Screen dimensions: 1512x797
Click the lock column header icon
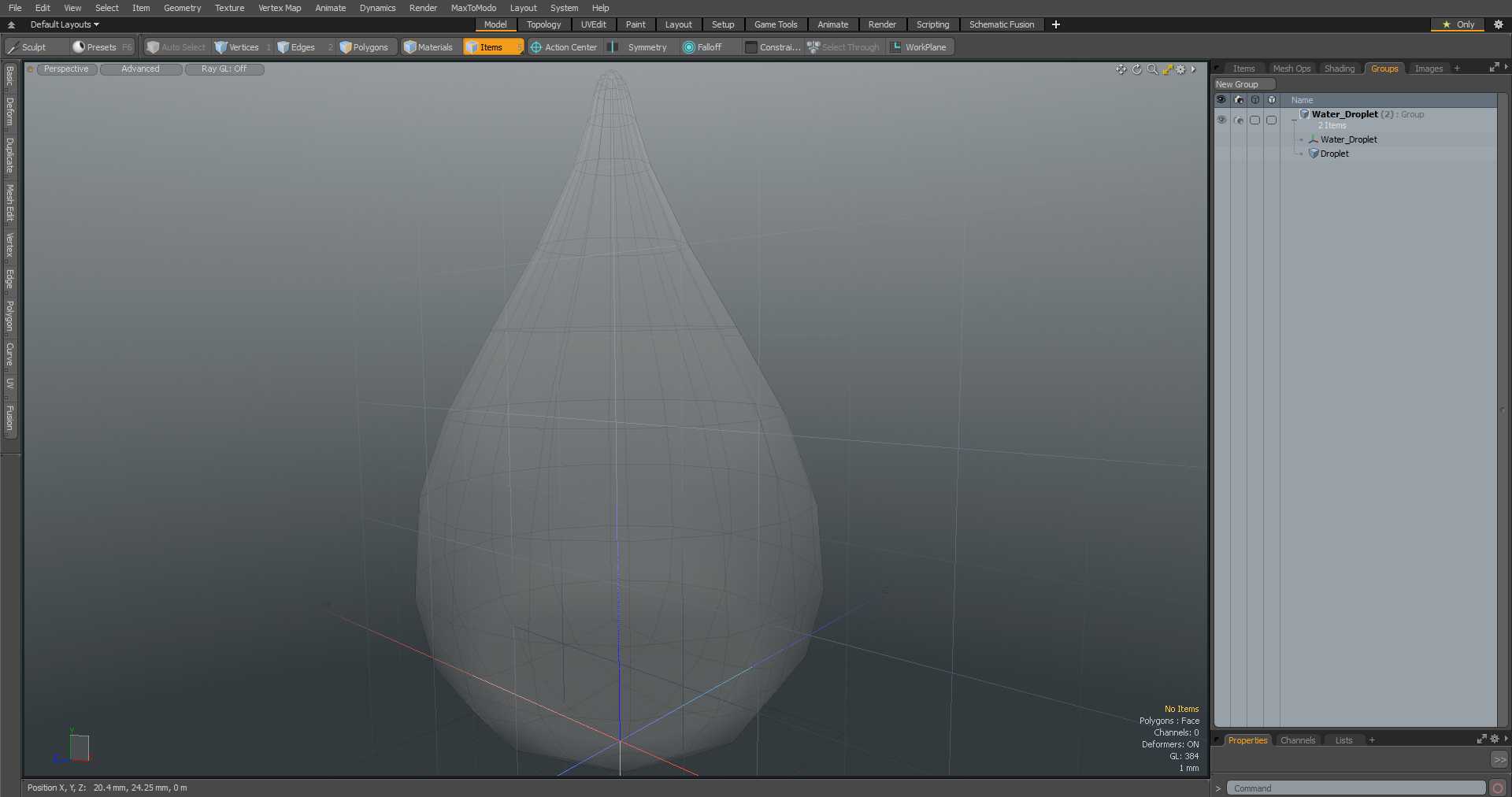[x=1255, y=100]
